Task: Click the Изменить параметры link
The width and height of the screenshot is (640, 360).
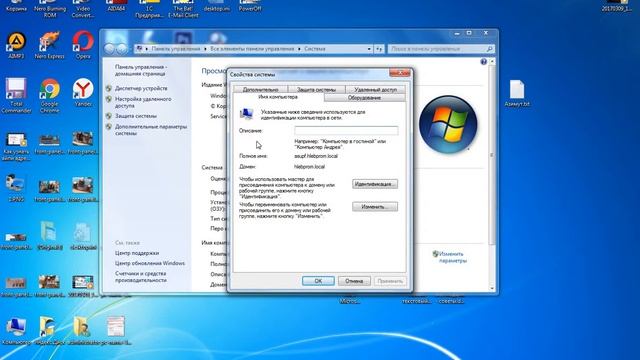Action: tap(452, 257)
